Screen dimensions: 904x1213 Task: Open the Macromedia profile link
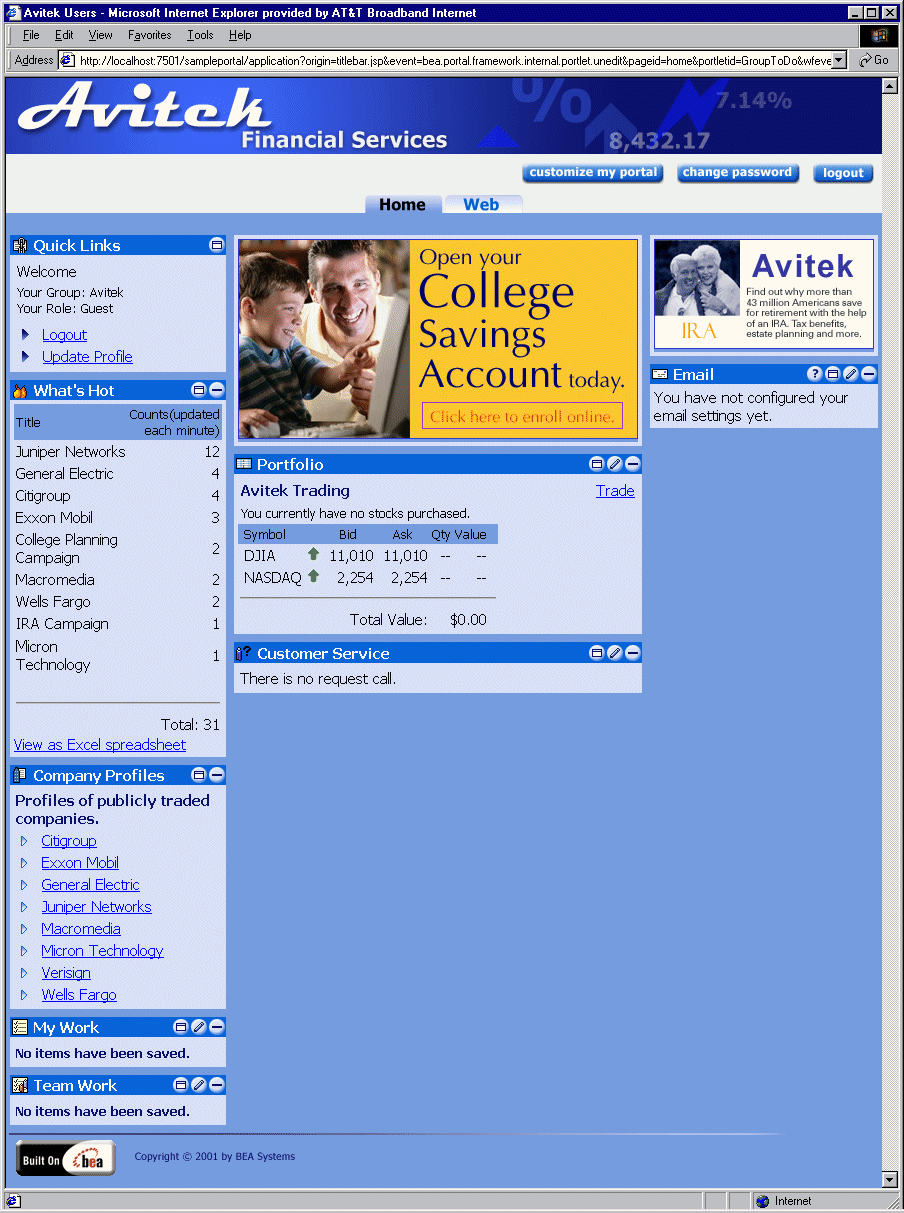click(81, 929)
